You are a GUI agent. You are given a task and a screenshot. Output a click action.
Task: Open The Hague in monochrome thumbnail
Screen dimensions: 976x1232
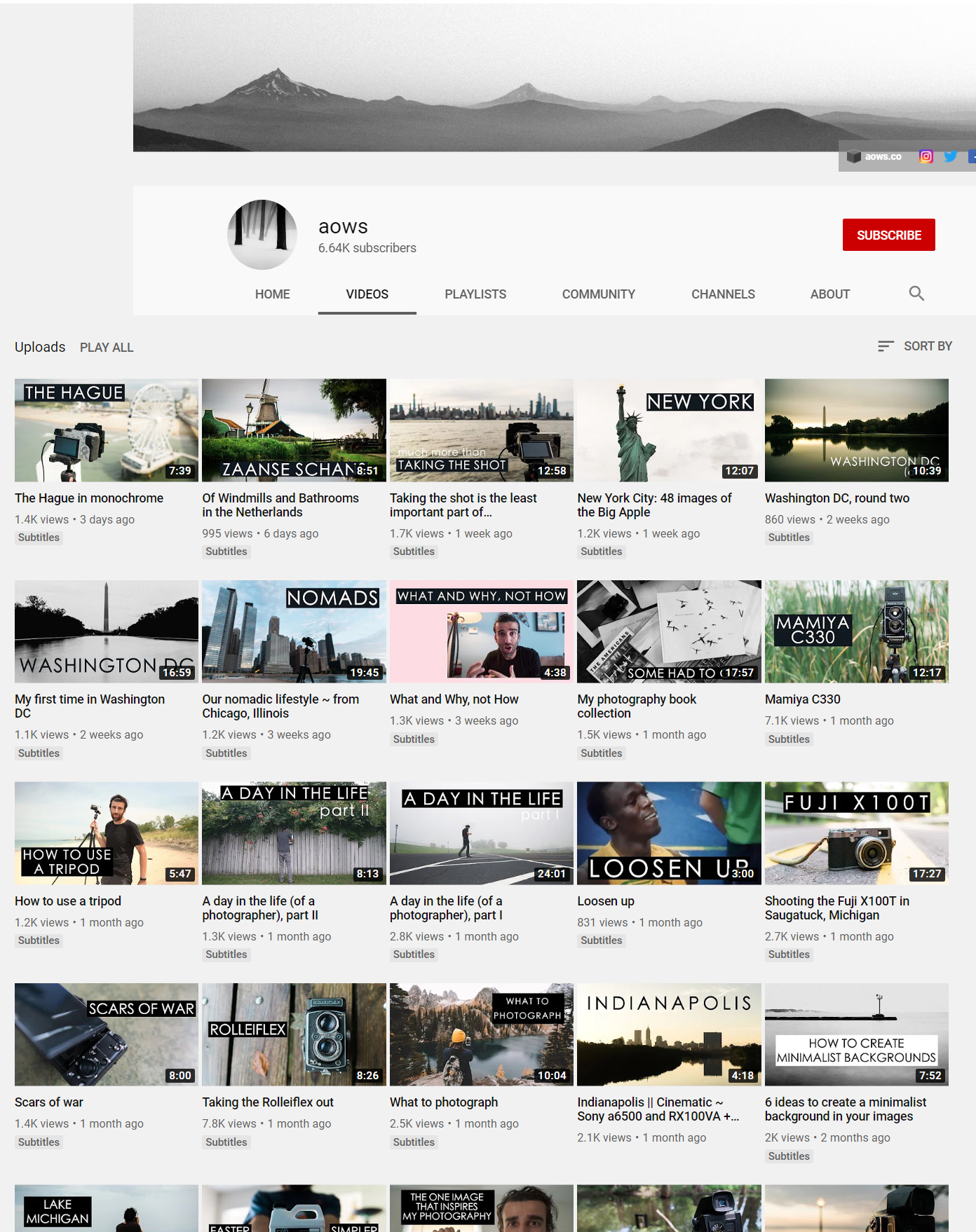tap(107, 430)
